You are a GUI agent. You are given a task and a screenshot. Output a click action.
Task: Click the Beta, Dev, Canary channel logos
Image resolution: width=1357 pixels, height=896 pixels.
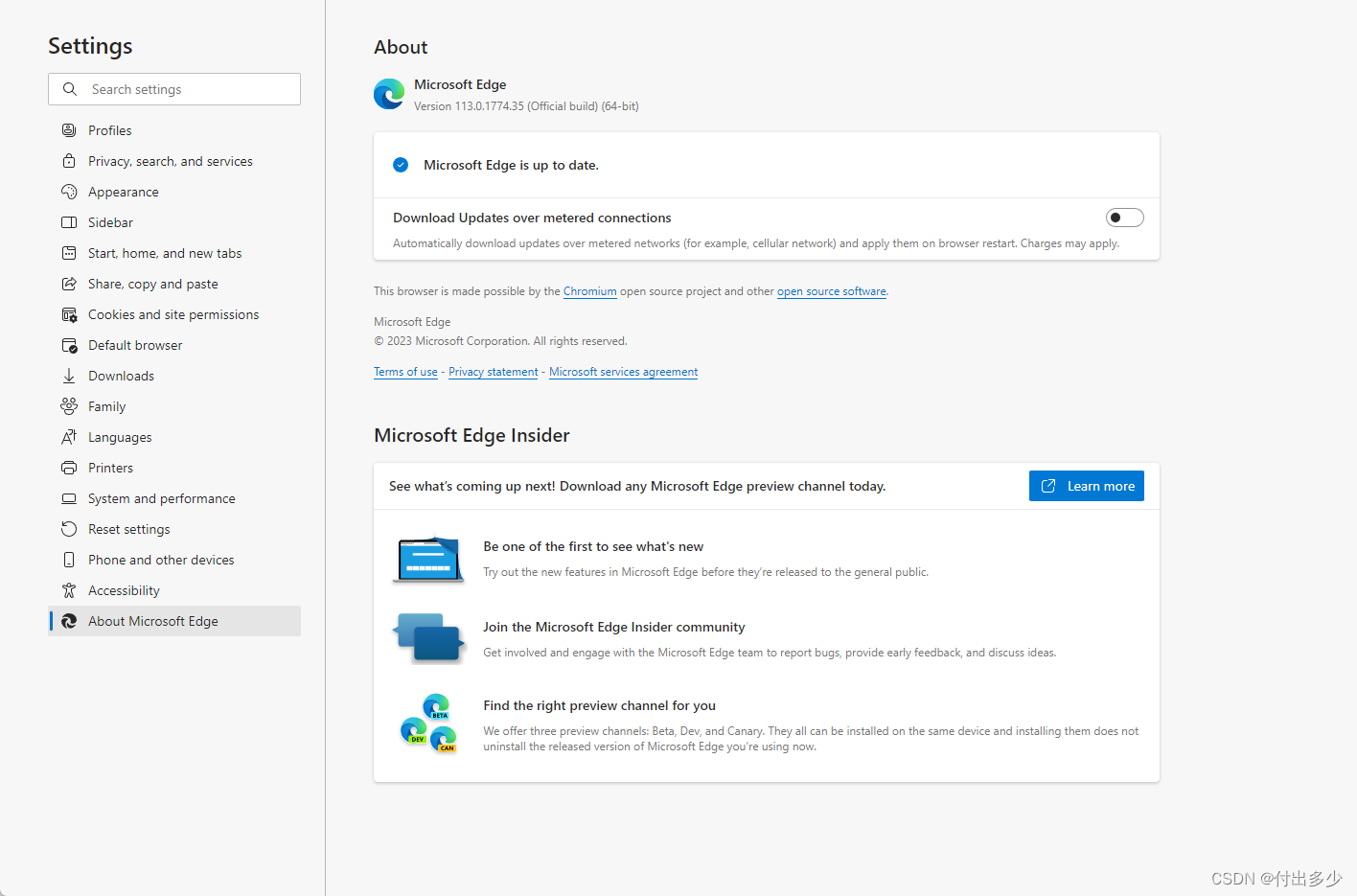pos(428,723)
